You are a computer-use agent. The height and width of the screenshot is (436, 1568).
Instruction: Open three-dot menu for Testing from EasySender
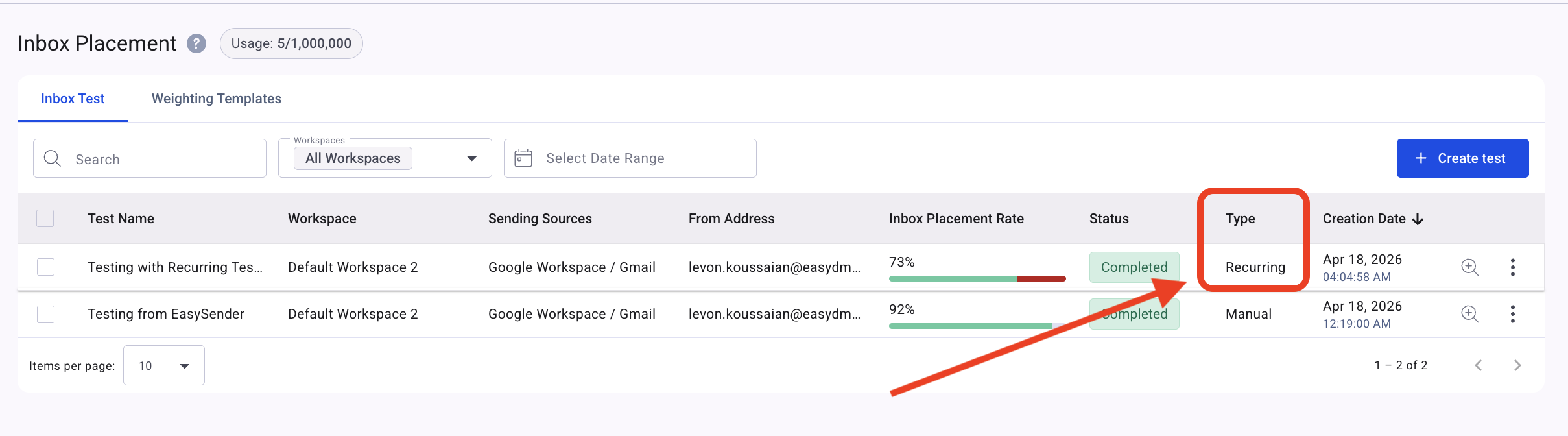pyautogui.click(x=1513, y=314)
